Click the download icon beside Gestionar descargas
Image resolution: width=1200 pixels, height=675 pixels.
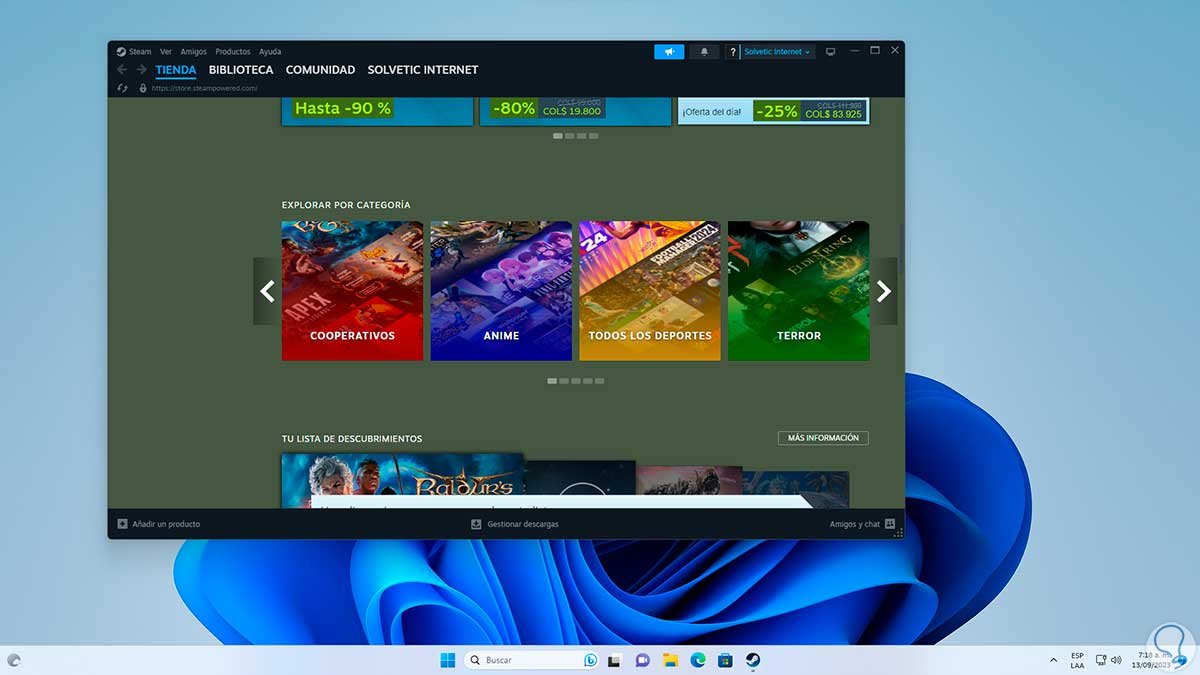coord(476,524)
